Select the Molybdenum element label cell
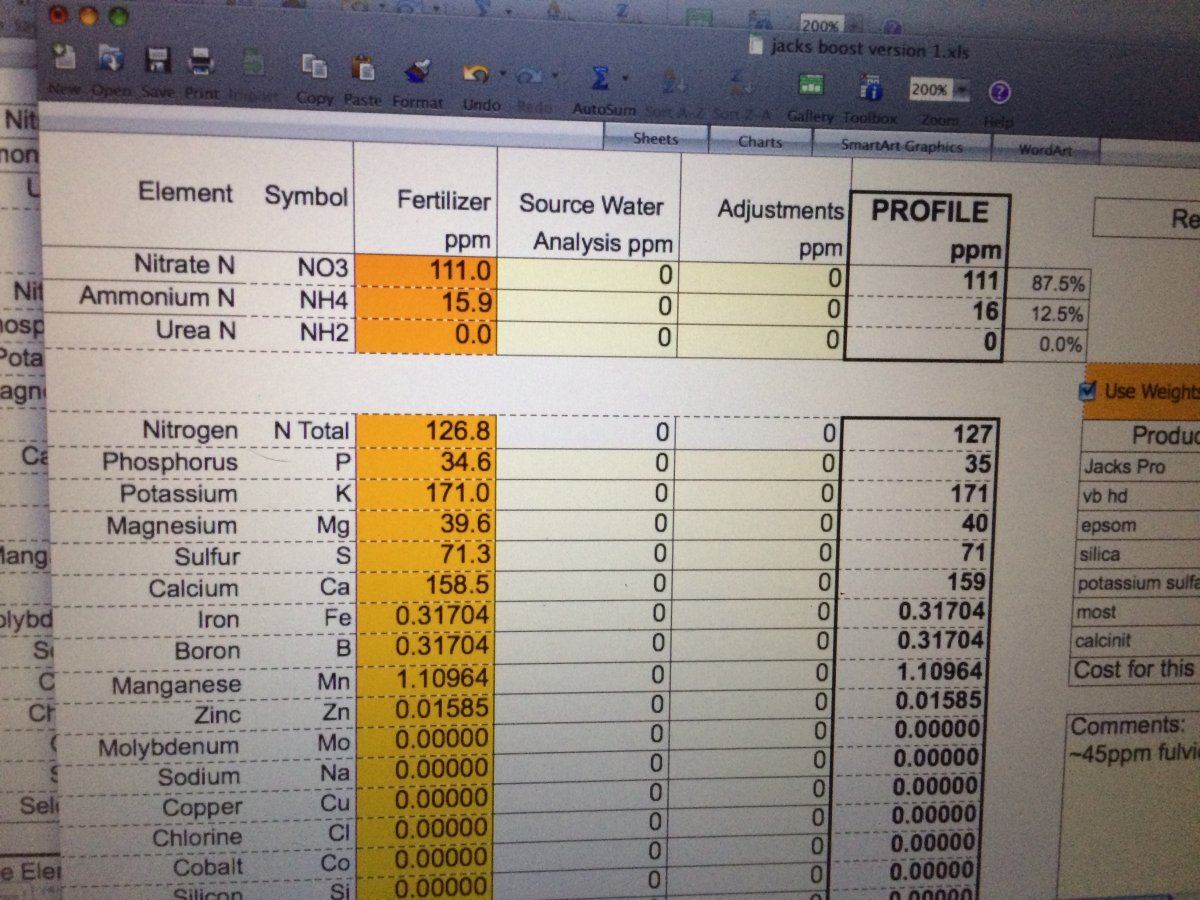 [168, 748]
